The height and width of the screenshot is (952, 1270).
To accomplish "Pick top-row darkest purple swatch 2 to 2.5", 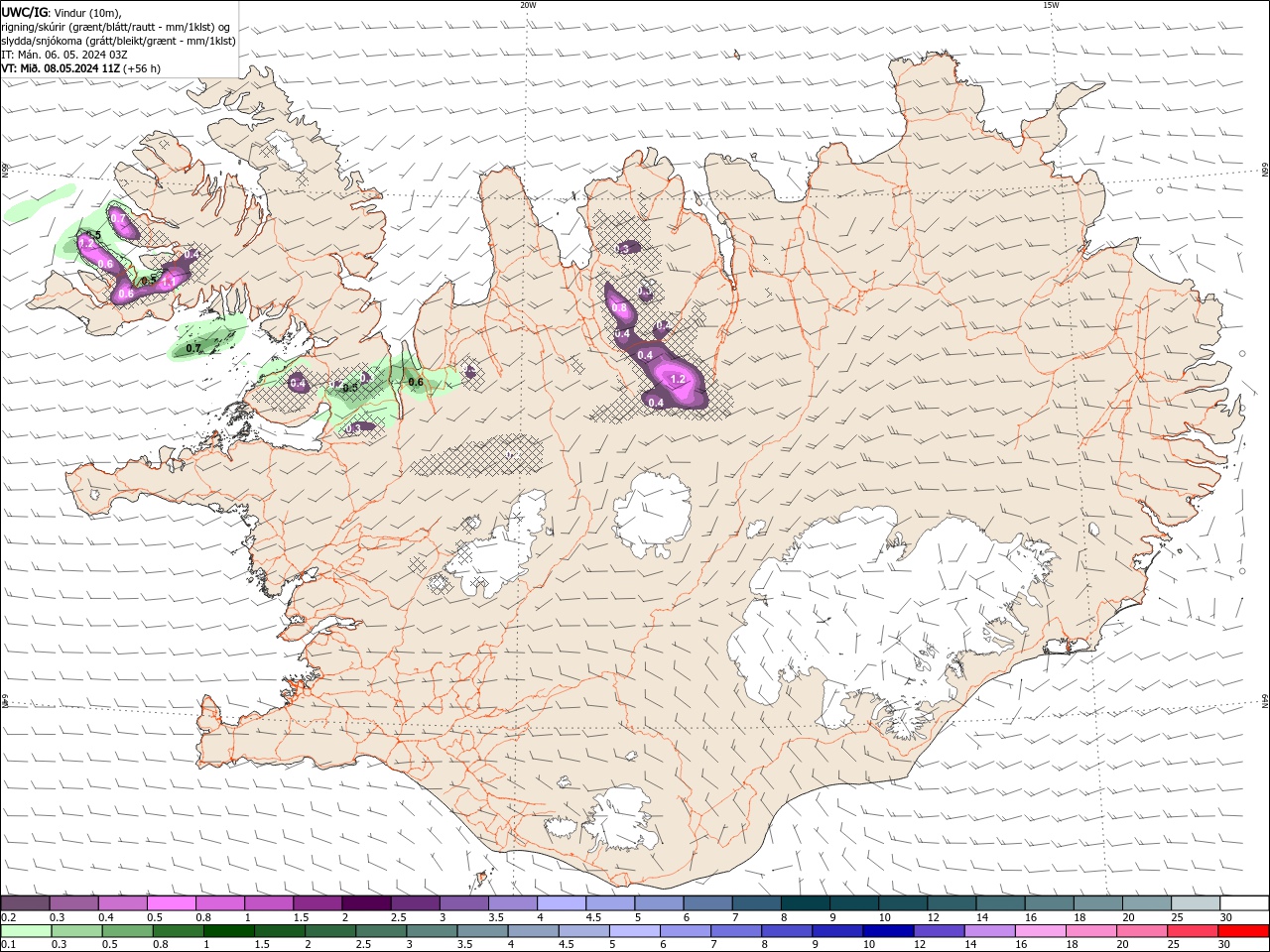I will tap(366, 902).
